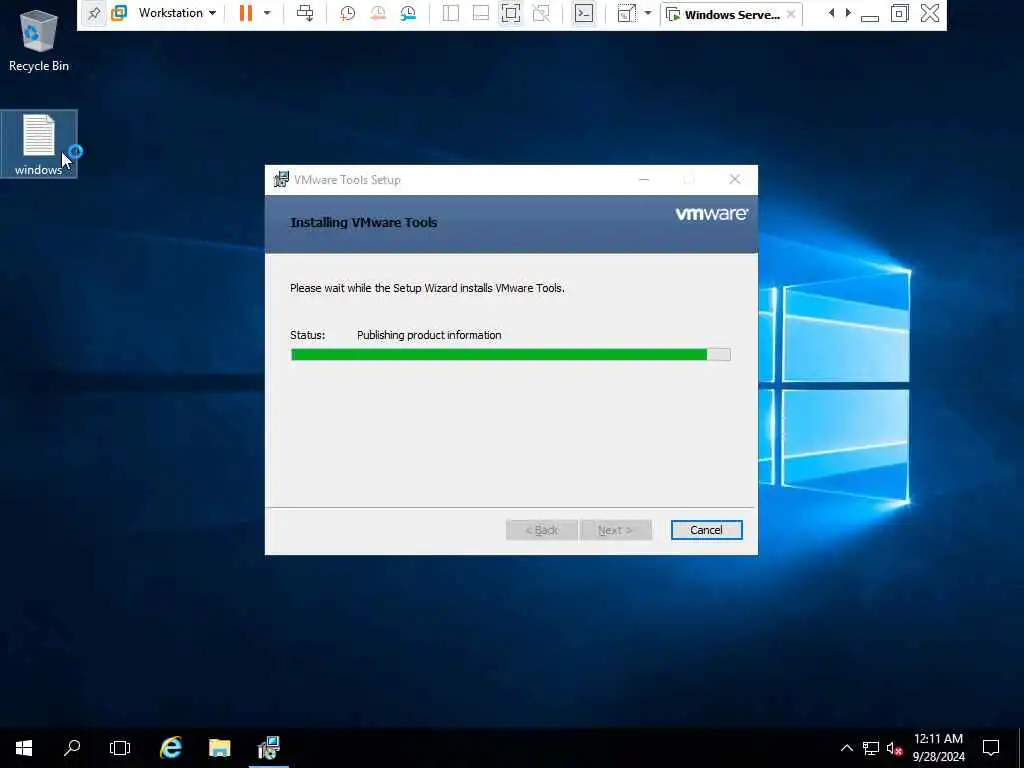The height and width of the screenshot is (768, 1024).
Task: Open the notification action center
Action: (x=991, y=748)
